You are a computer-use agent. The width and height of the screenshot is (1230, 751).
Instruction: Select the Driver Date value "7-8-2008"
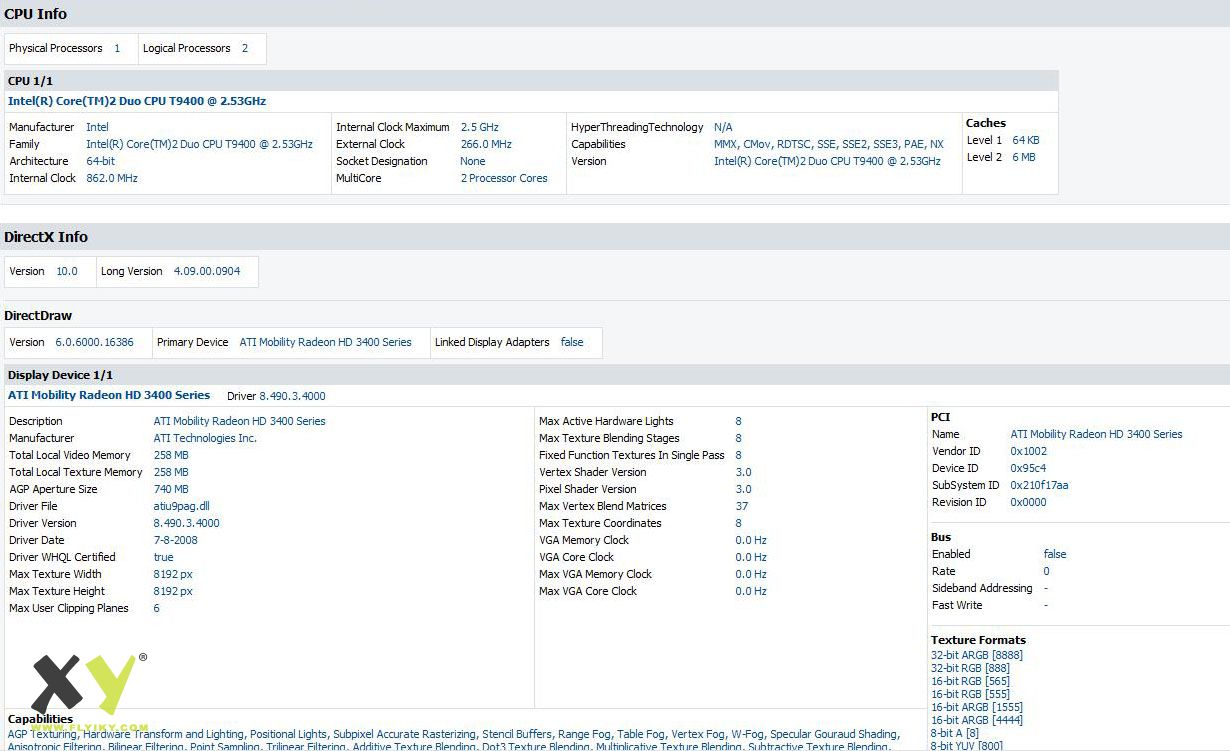click(176, 540)
